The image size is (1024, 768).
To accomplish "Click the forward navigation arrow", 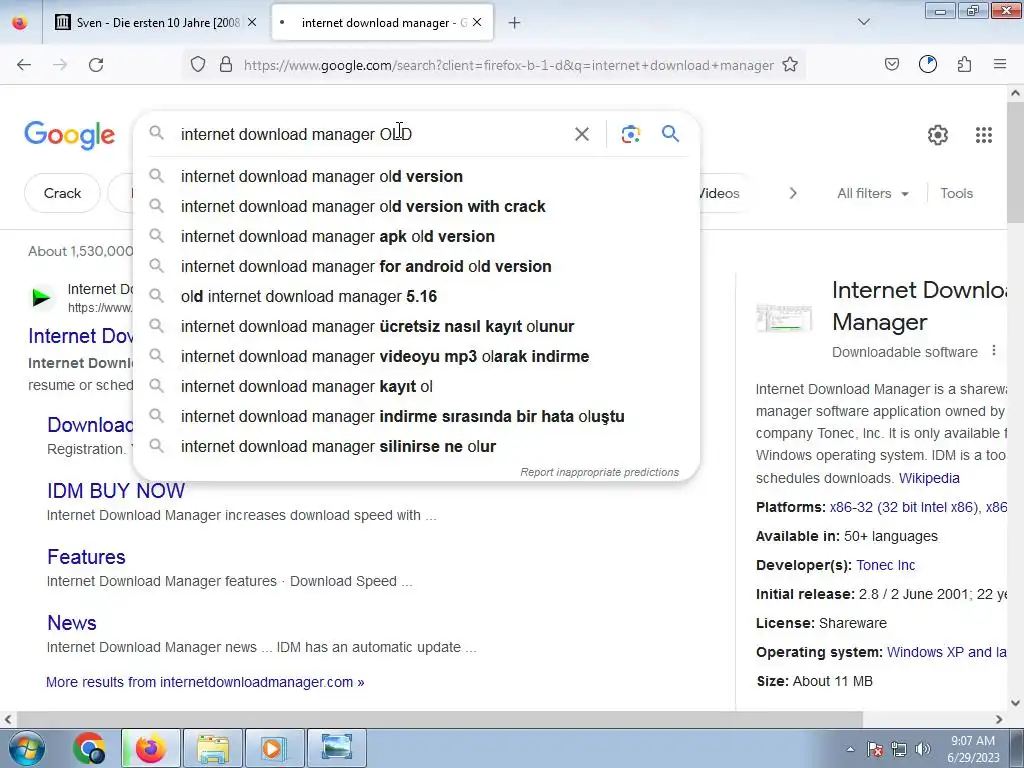I will tap(60, 65).
